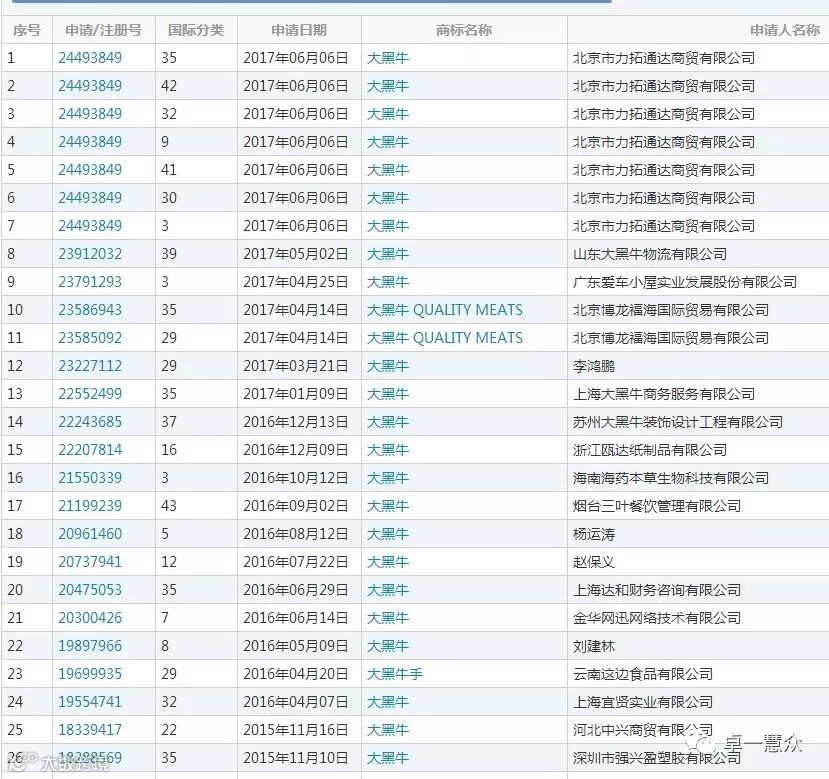Open registration number 22243685

90,422
